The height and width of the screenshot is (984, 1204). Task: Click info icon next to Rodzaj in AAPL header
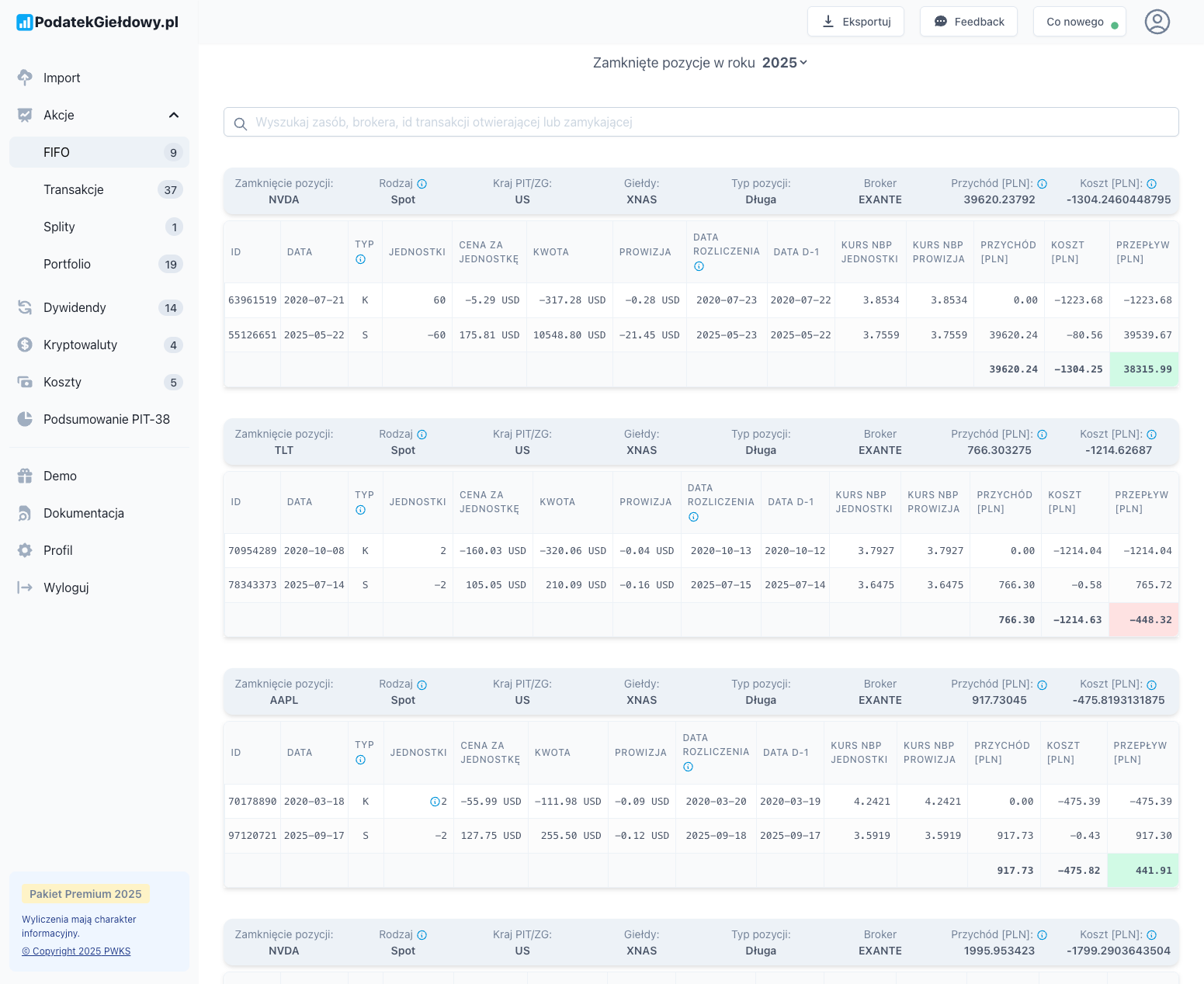pyautogui.click(x=422, y=685)
